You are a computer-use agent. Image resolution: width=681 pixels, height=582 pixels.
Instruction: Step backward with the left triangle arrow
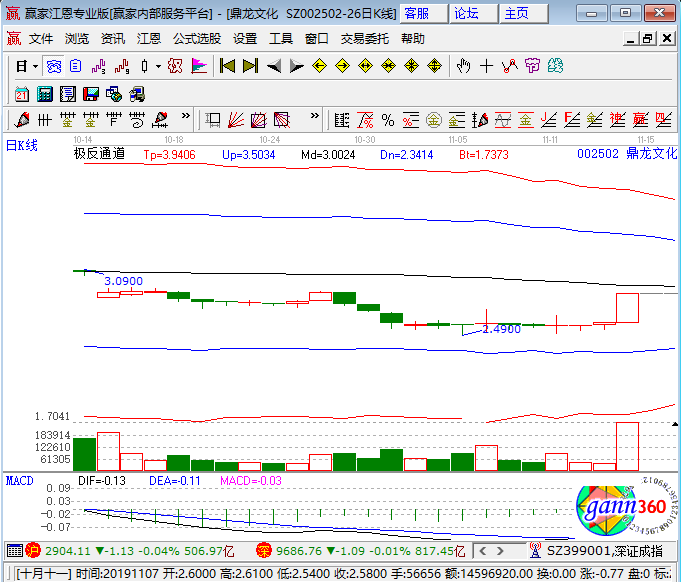point(274,66)
